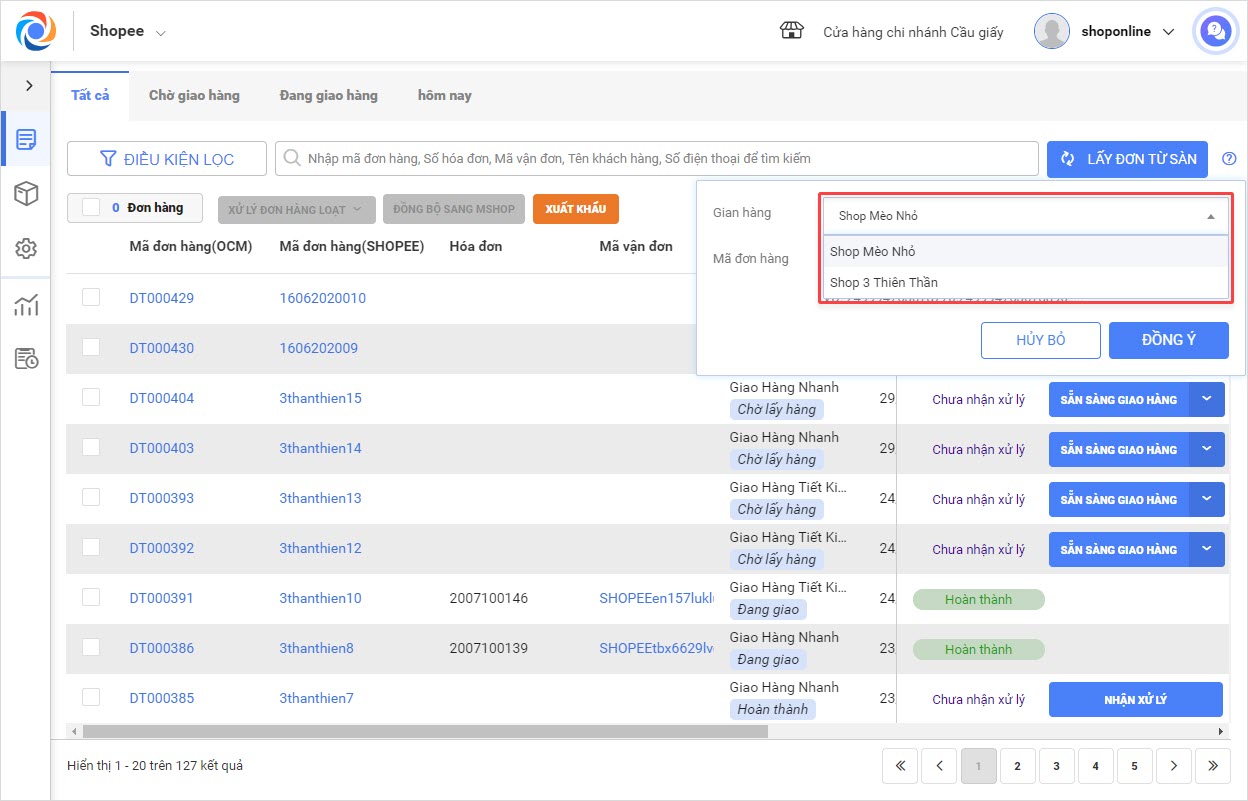Screen dimensions: 1248x801
Task: Open the orders list icon in sidebar
Action: click(x=26, y=139)
